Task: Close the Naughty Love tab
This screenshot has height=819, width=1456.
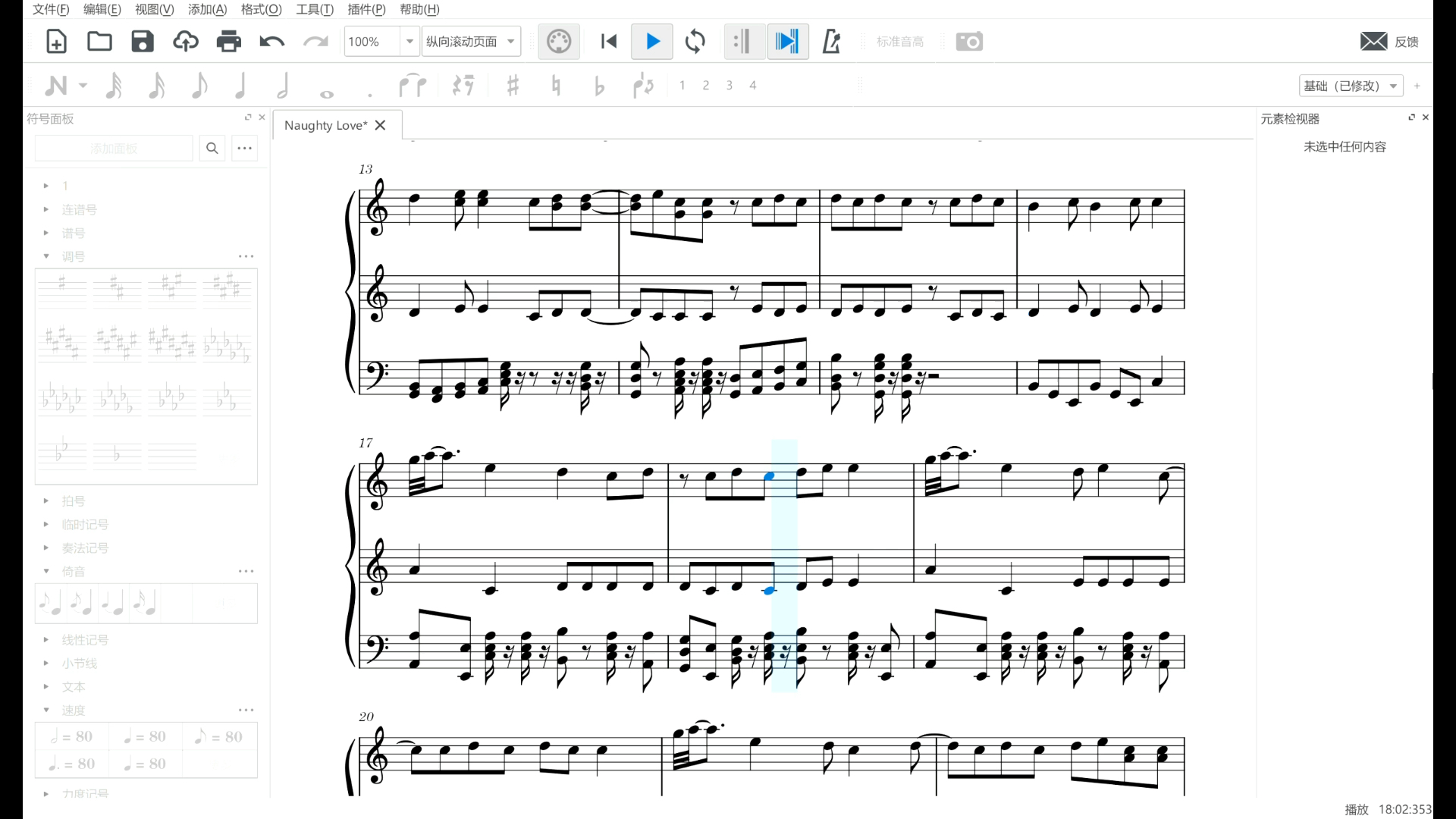Action: click(x=380, y=125)
